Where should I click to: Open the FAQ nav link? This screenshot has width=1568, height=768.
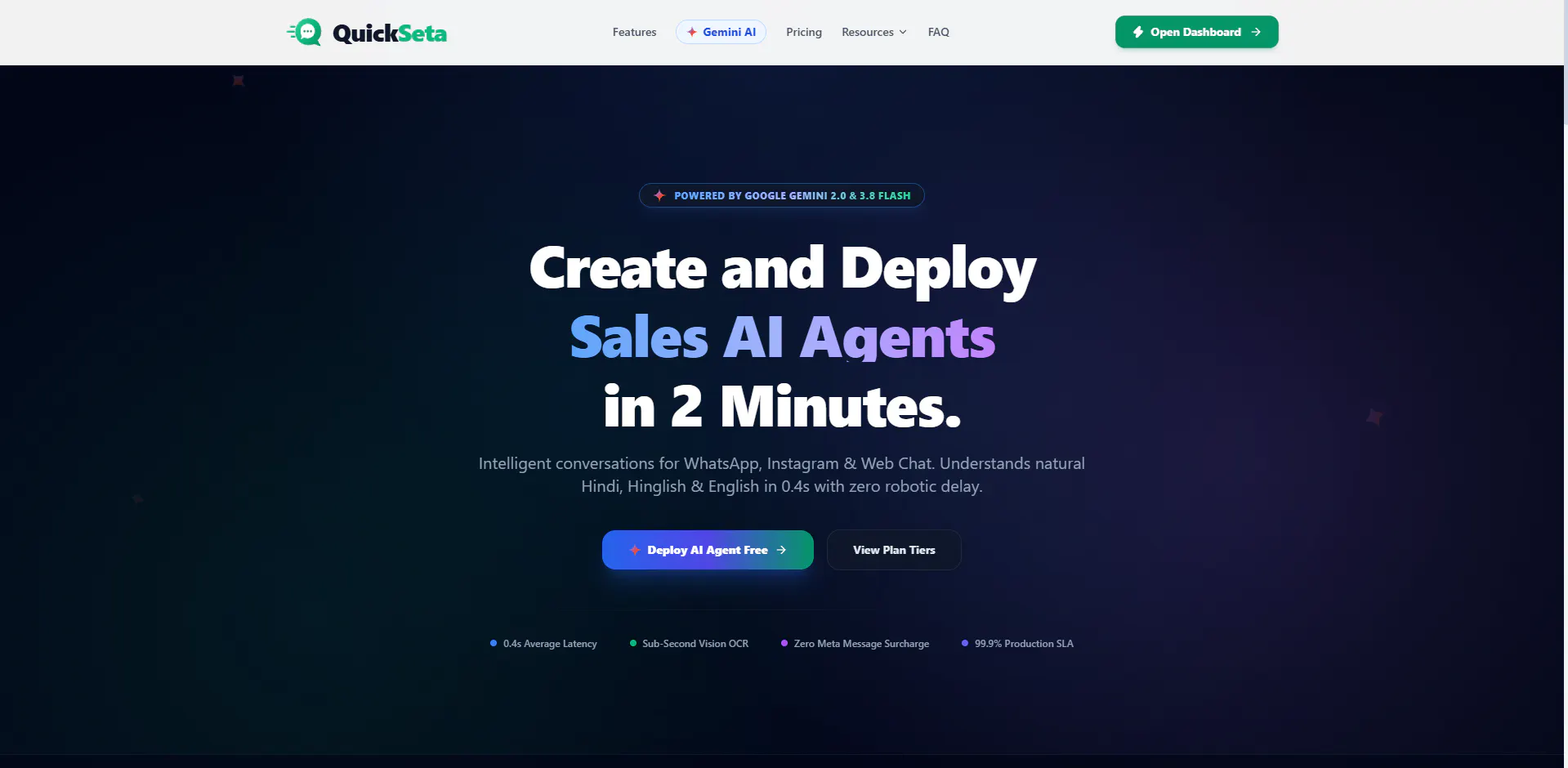tap(939, 32)
